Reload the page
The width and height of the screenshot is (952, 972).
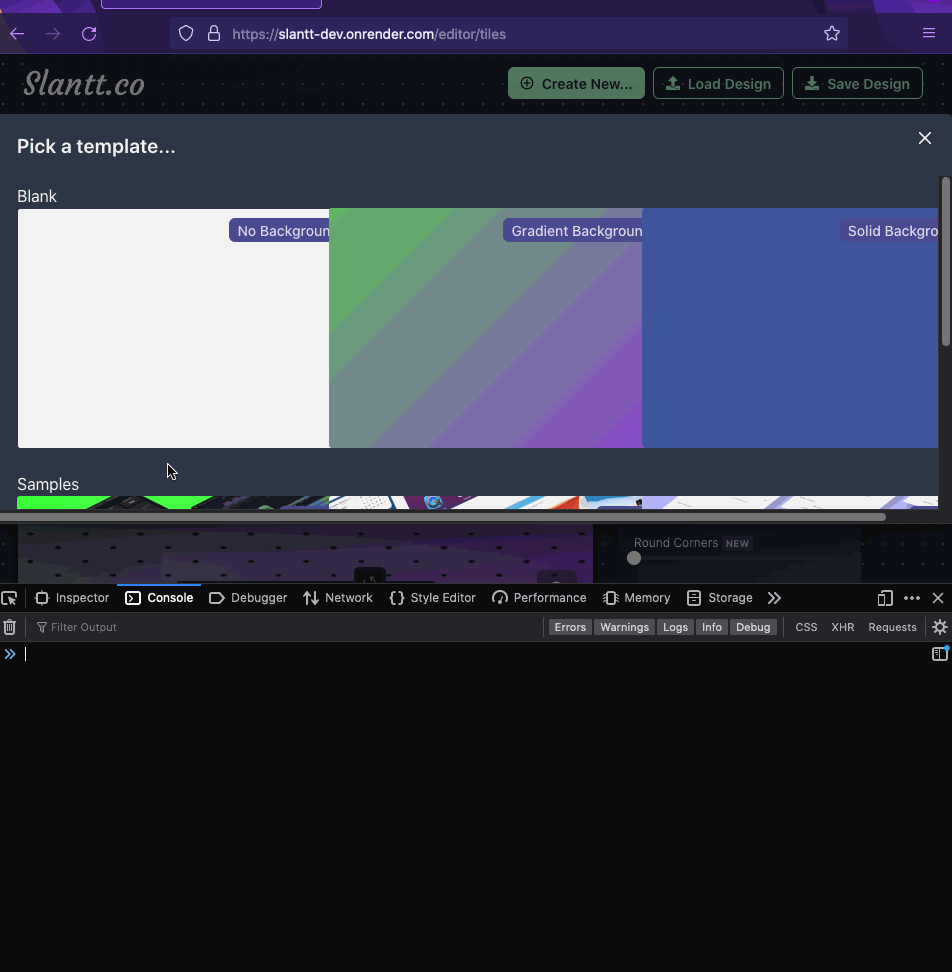click(89, 33)
